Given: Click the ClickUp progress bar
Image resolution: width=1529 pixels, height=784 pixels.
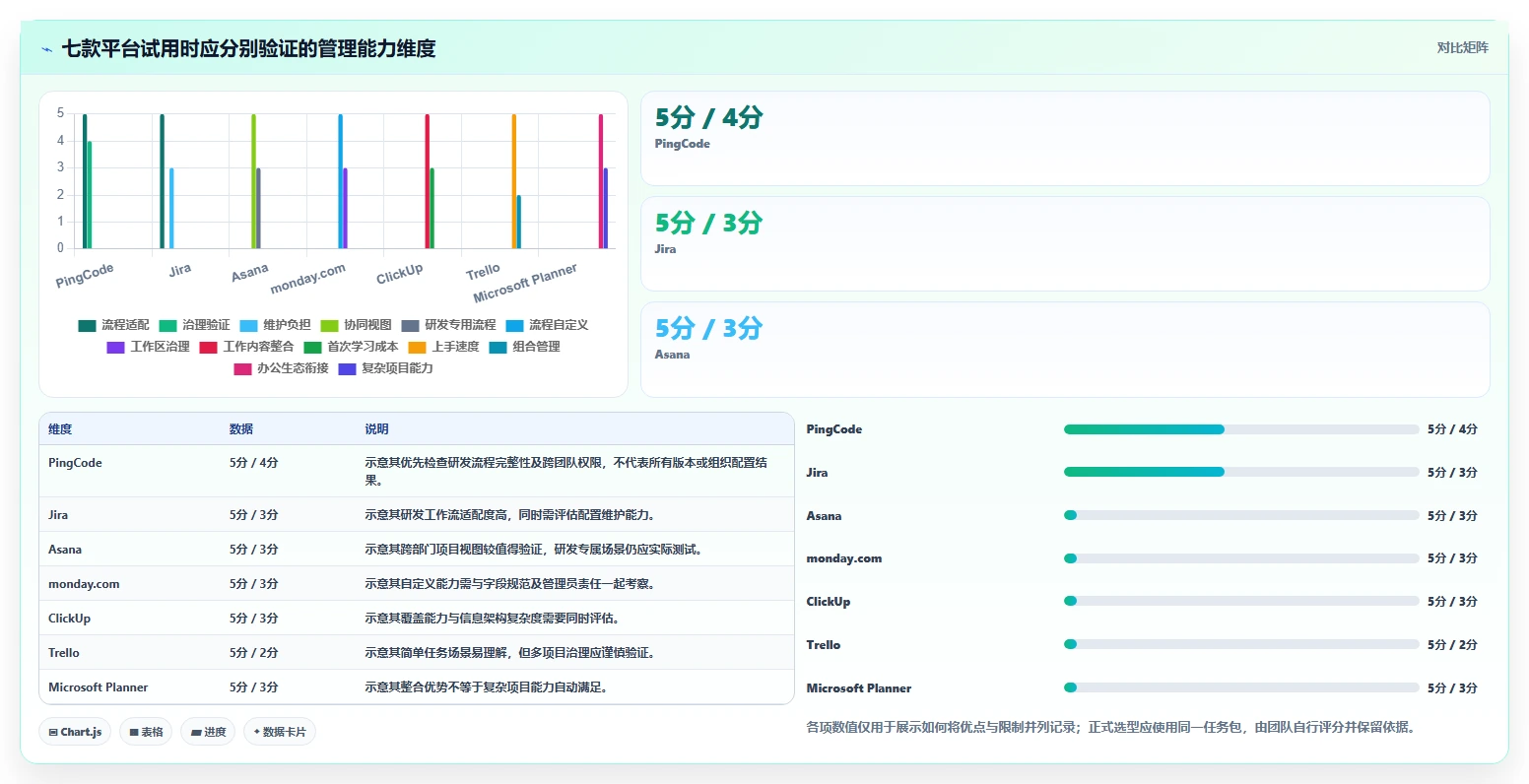Looking at the screenshot, I should coord(1241,601).
